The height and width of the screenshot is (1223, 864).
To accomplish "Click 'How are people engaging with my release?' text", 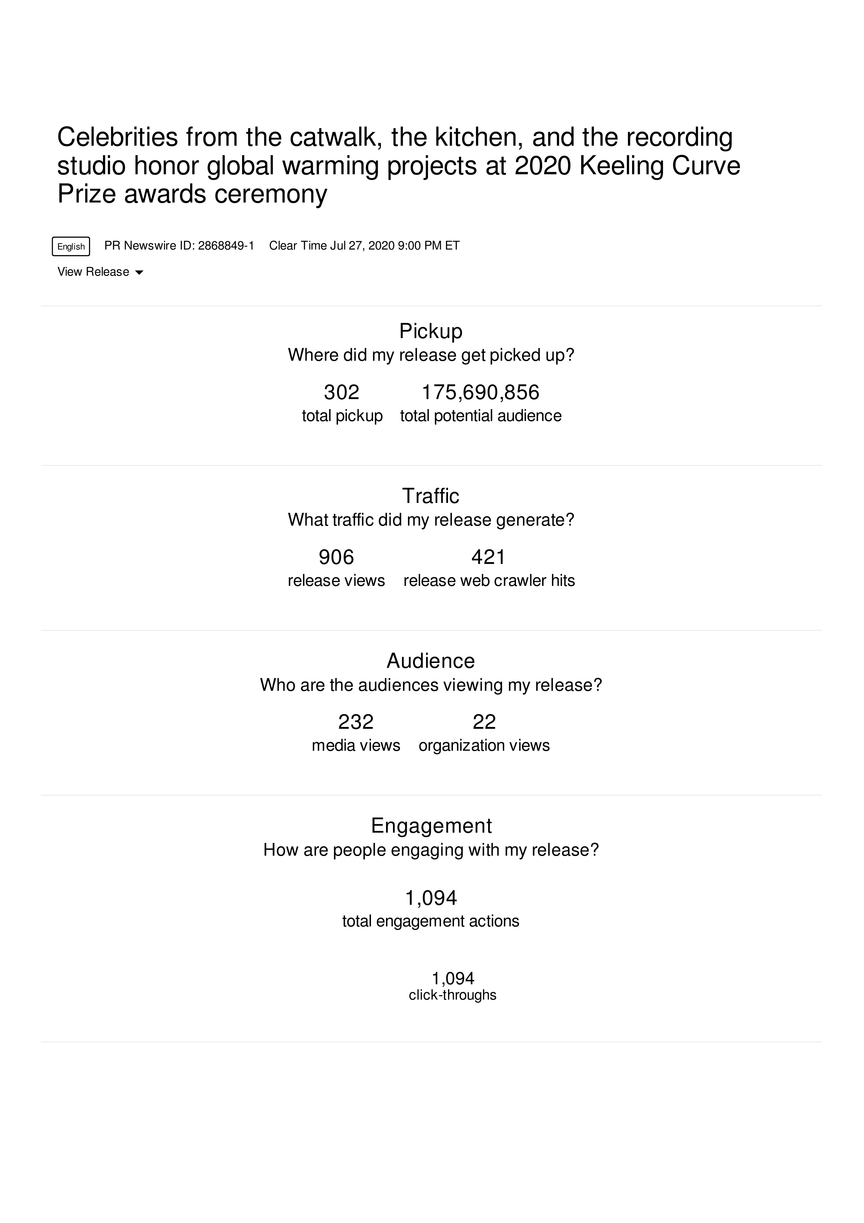I will coord(431,850).
